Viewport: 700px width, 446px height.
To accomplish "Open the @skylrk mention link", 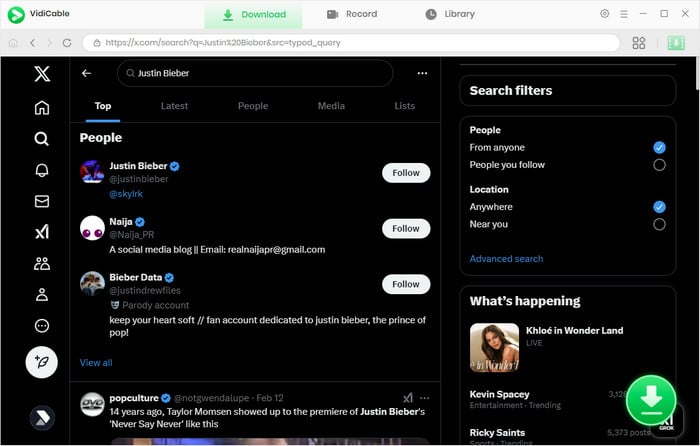I will coord(126,194).
